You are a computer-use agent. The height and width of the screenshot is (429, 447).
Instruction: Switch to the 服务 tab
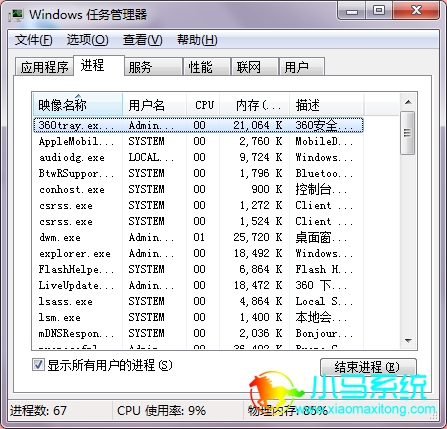coord(154,67)
